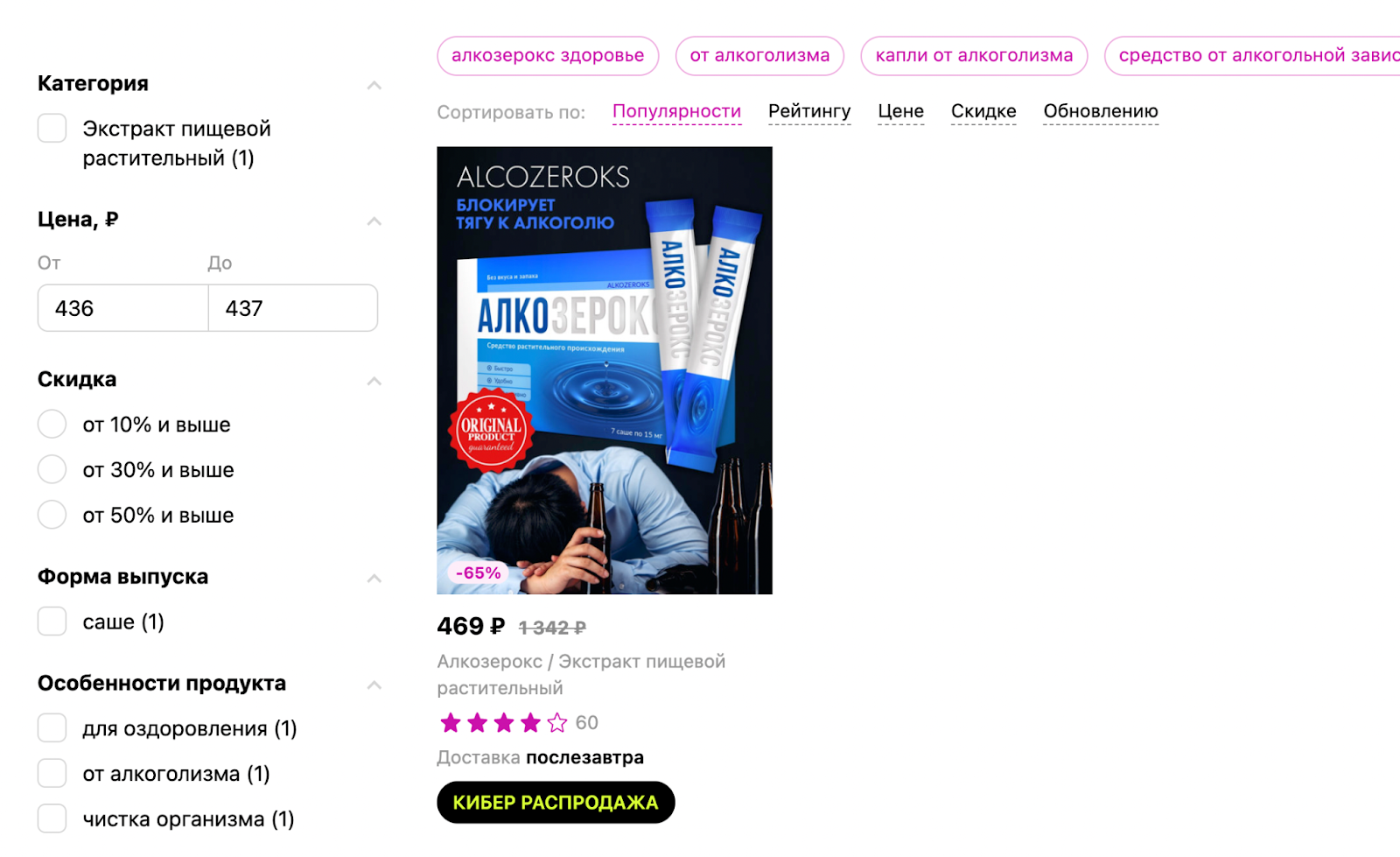
Task: Click the minimum price field showing 436
Action: tap(122, 308)
